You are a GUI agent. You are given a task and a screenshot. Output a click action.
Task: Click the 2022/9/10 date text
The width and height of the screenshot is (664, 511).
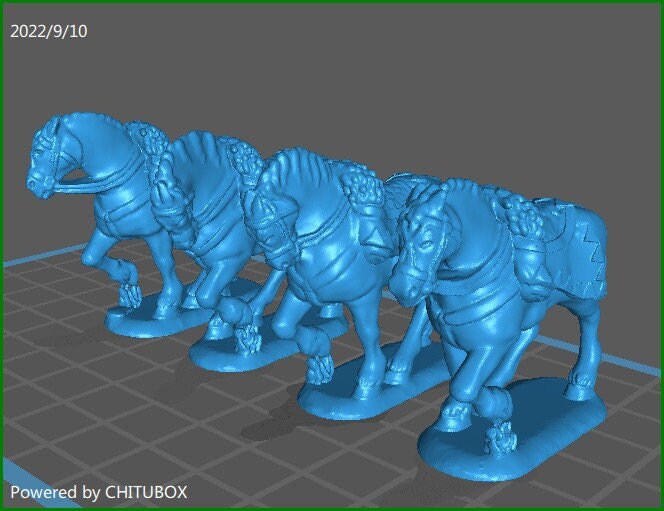click(49, 31)
